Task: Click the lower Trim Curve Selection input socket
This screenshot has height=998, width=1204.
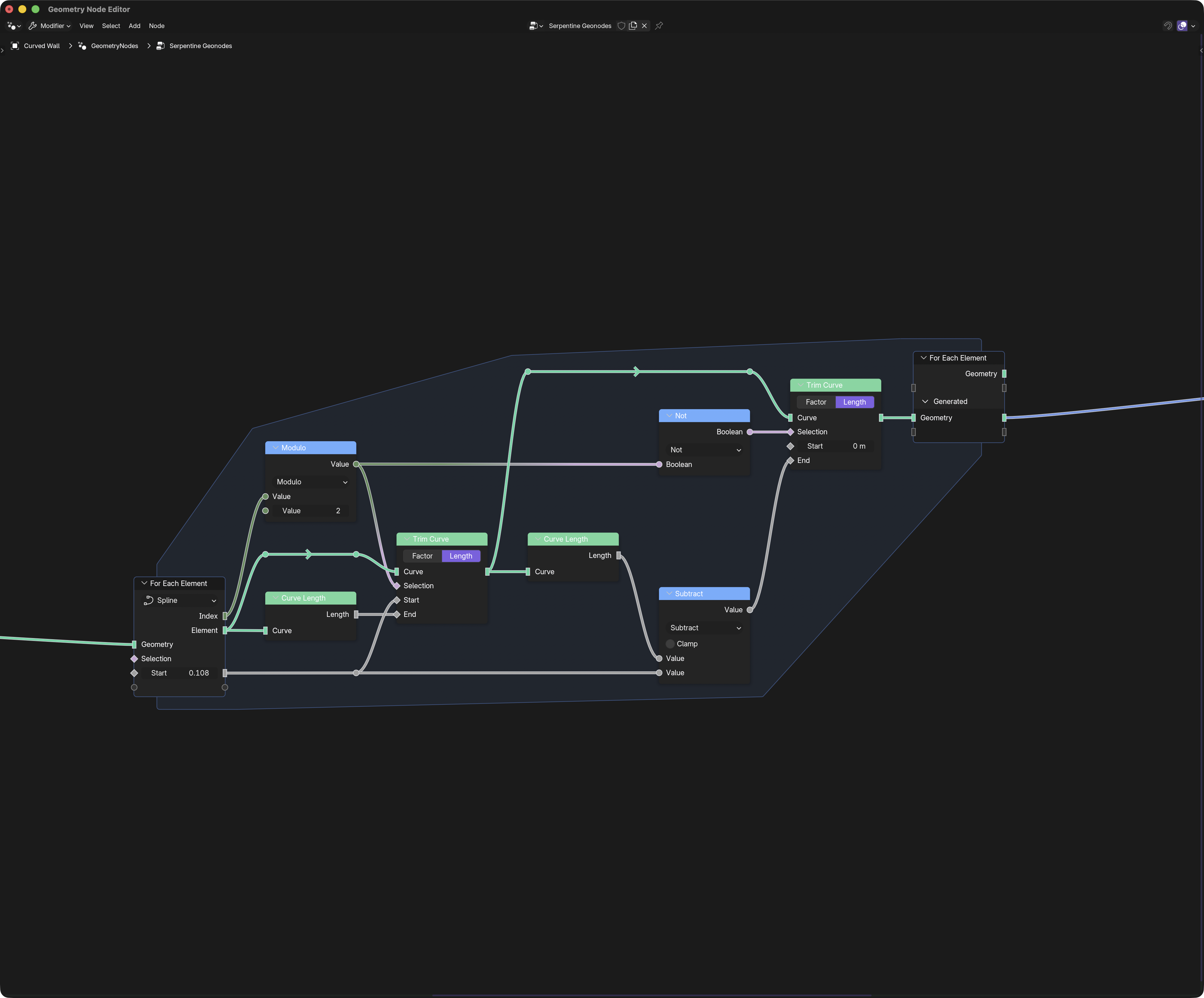Action: pyautogui.click(x=397, y=586)
